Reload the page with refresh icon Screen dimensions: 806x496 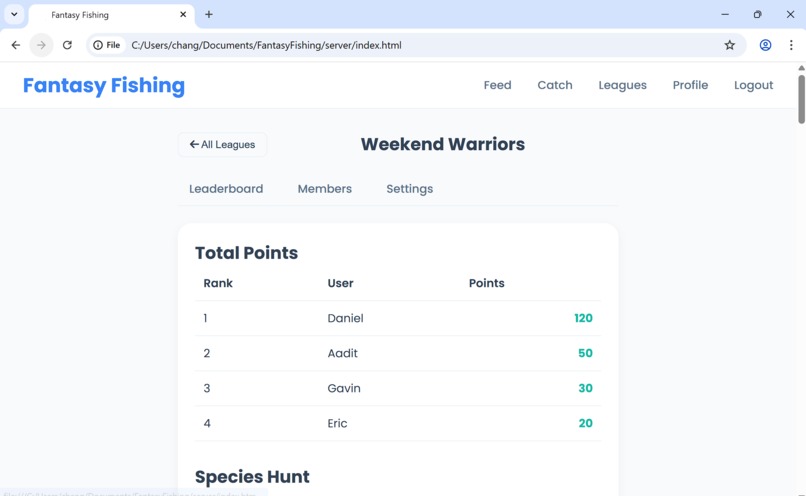[67, 45]
